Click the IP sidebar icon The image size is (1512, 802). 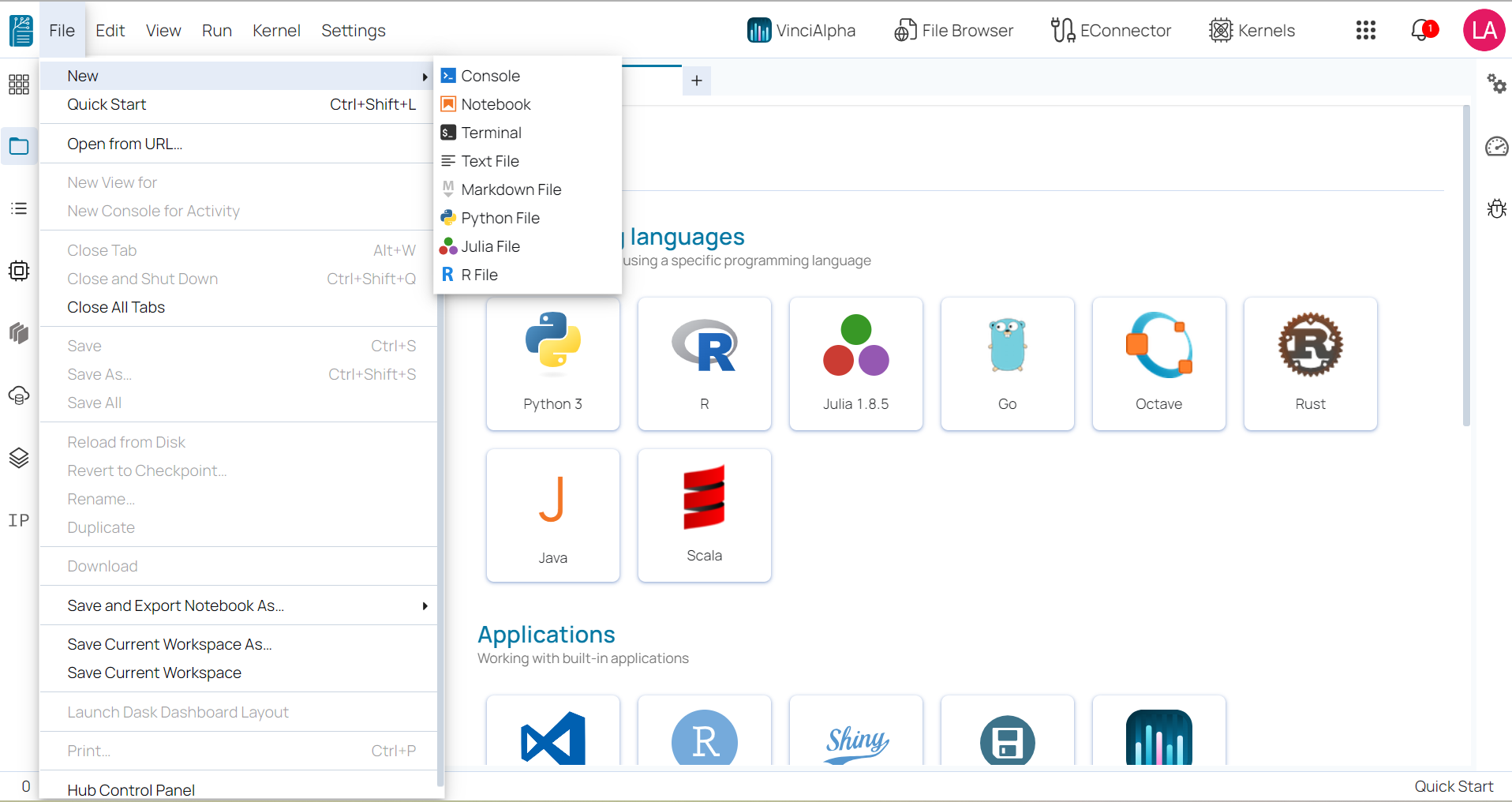click(x=19, y=520)
